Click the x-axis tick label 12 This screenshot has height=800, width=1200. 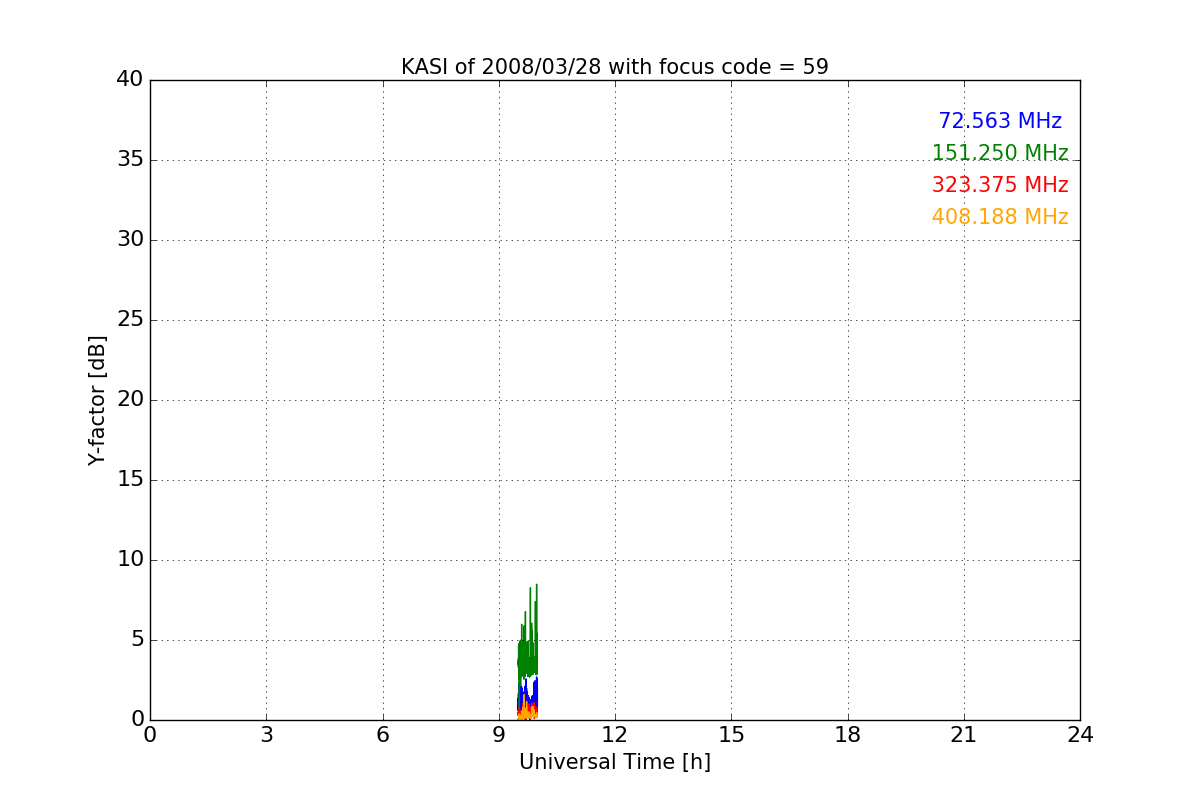coord(615,735)
